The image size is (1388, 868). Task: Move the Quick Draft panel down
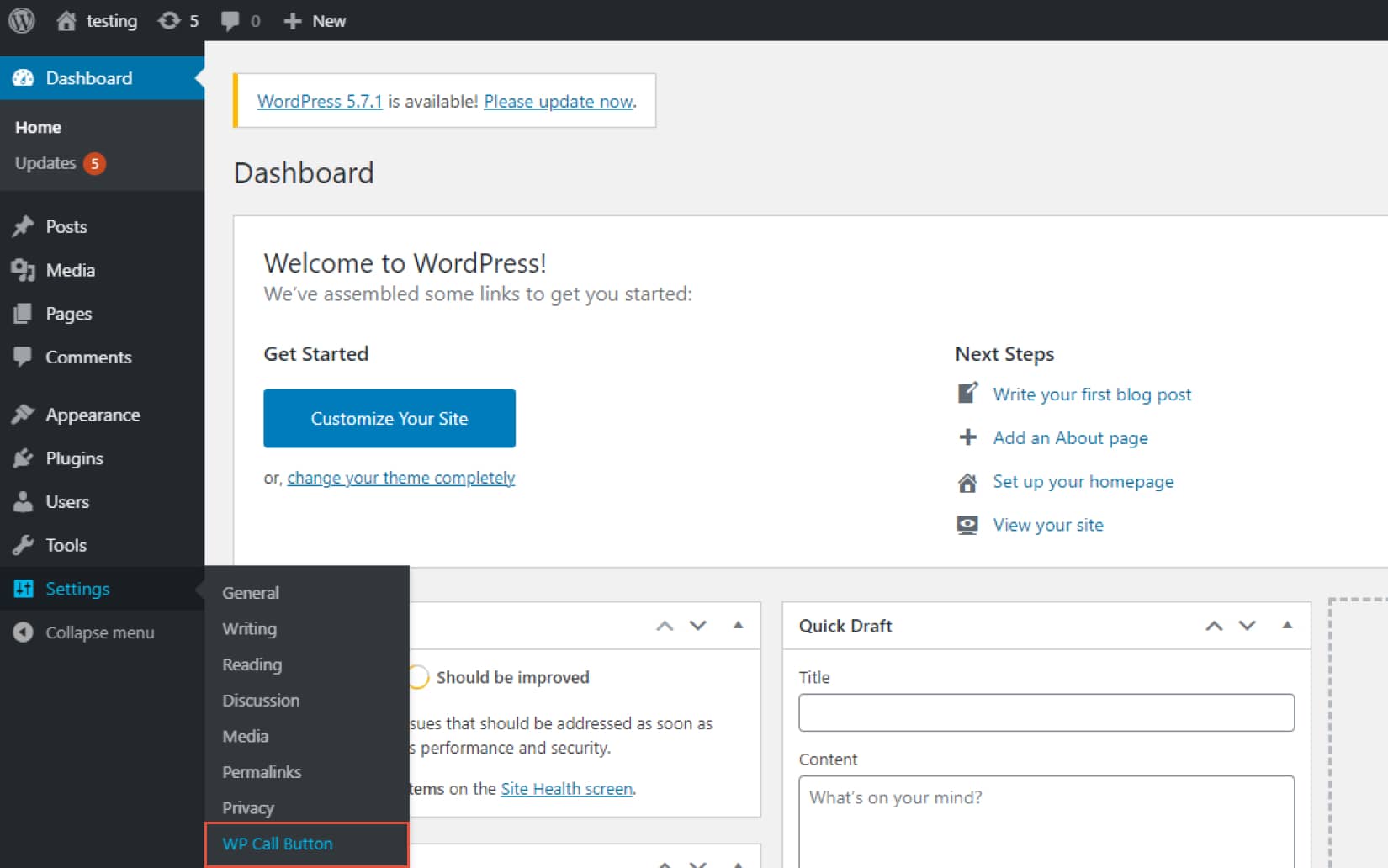click(x=1247, y=626)
